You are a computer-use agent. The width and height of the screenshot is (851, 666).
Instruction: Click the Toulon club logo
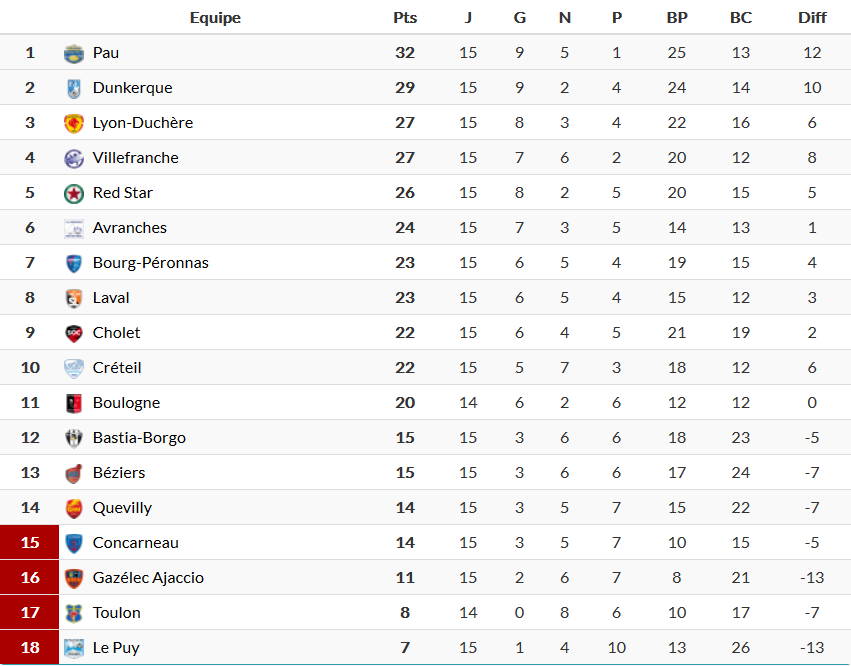74,613
